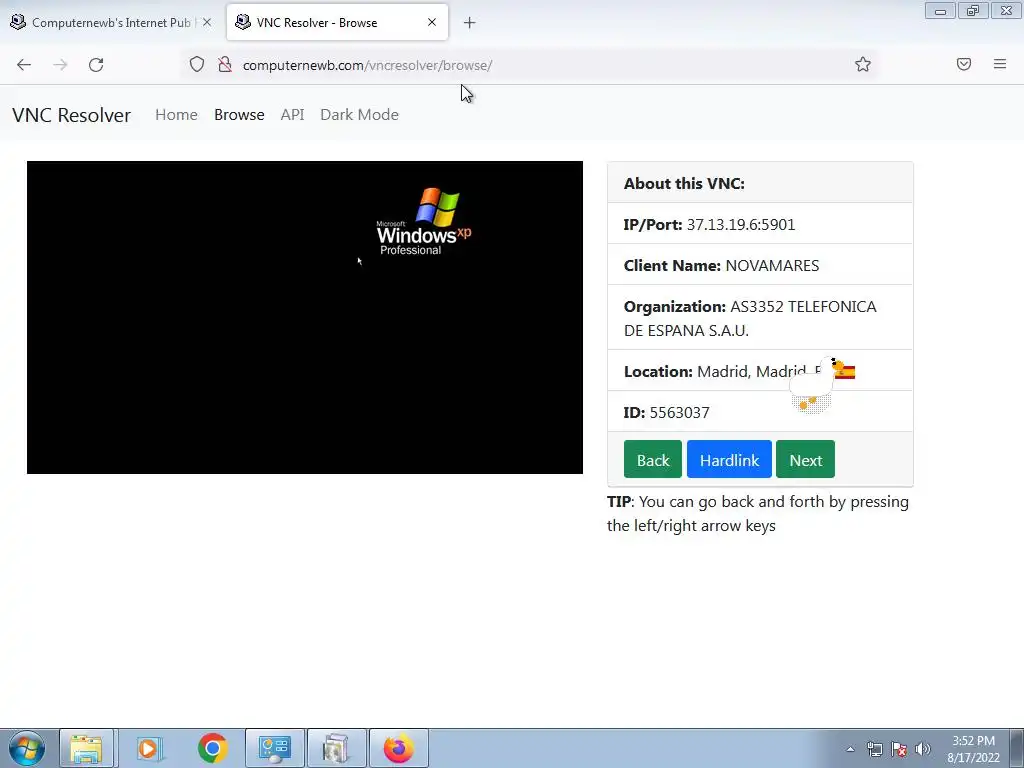1024x768 pixels.
Task: Open a new tab with the plus button
Action: tap(469, 23)
